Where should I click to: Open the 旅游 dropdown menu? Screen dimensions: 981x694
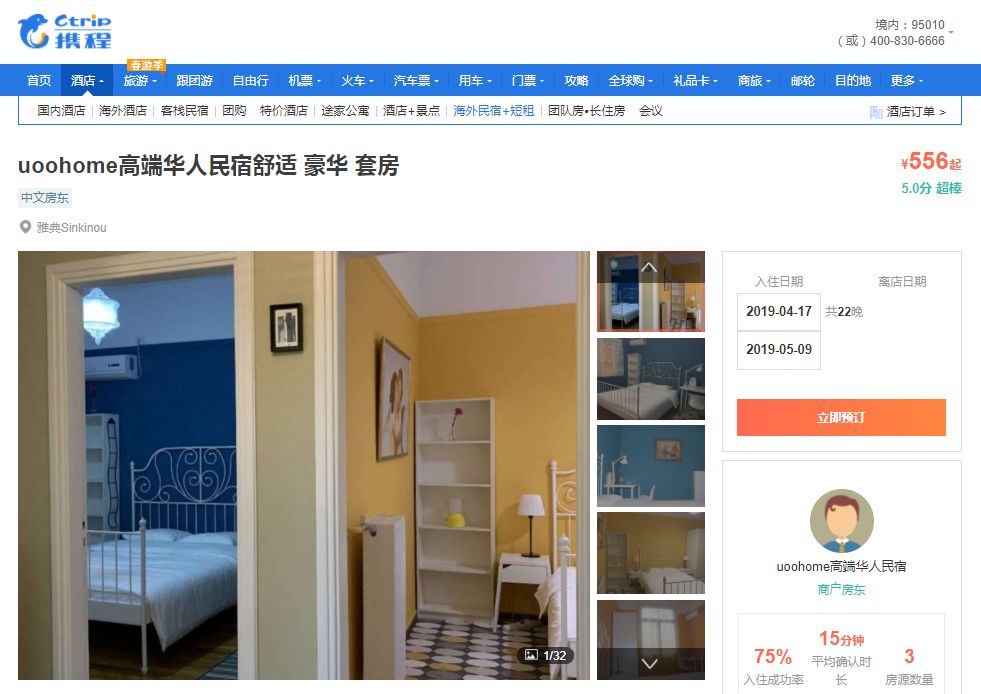coord(140,81)
